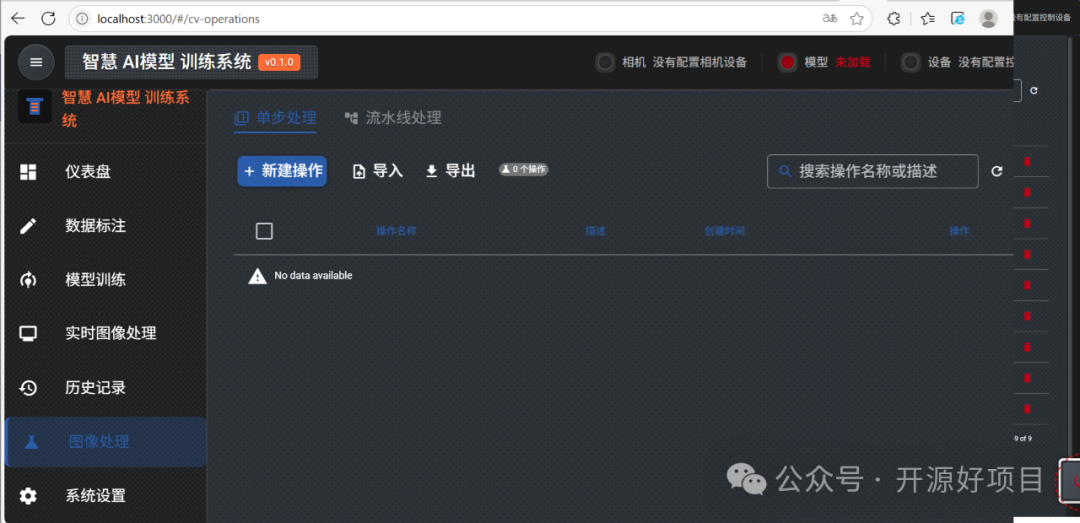Bookmark page with the star icon
Screen dimensions: 1080x523
[x=856, y=19]
